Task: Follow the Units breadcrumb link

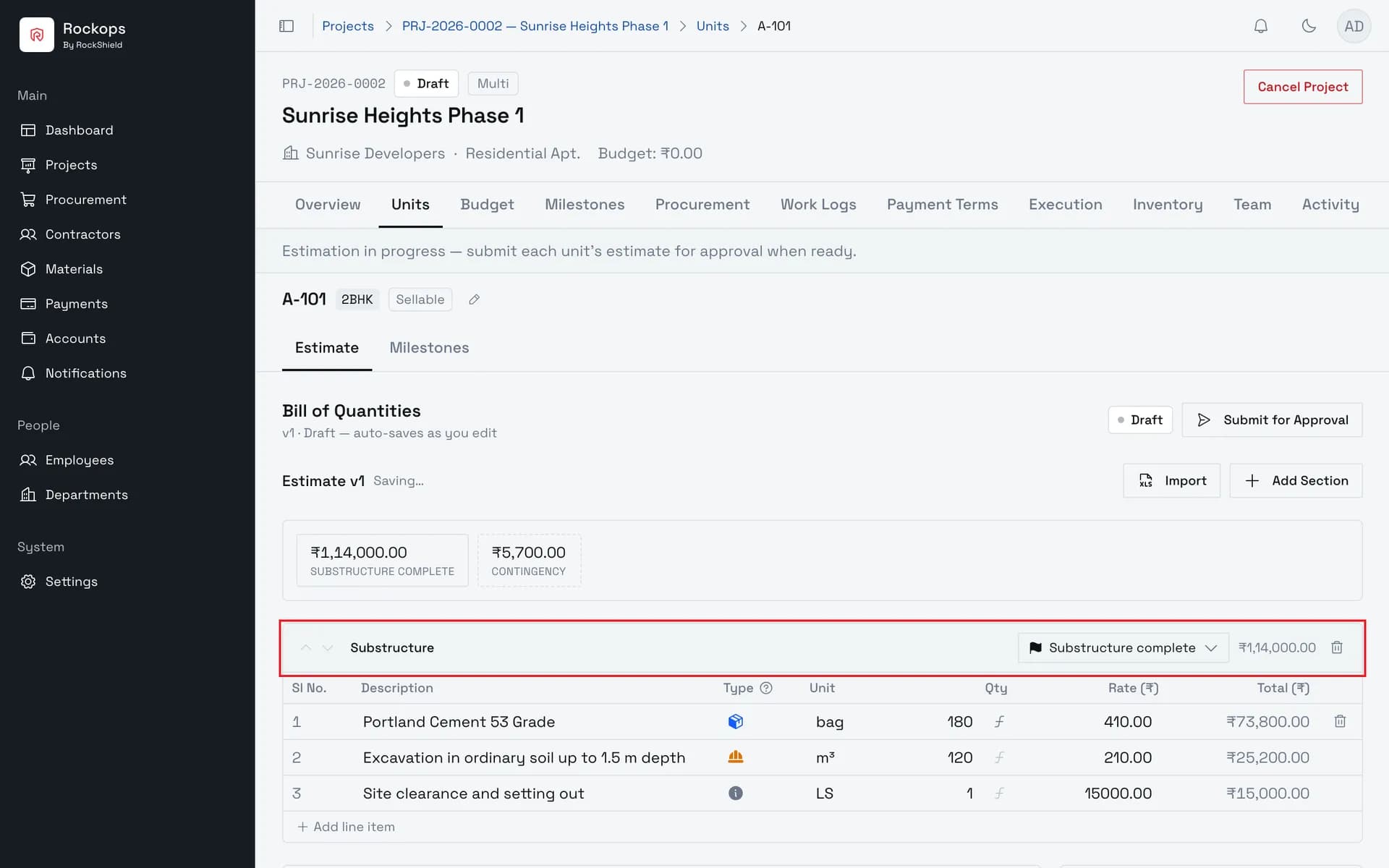Action: (x=713, y=26)
